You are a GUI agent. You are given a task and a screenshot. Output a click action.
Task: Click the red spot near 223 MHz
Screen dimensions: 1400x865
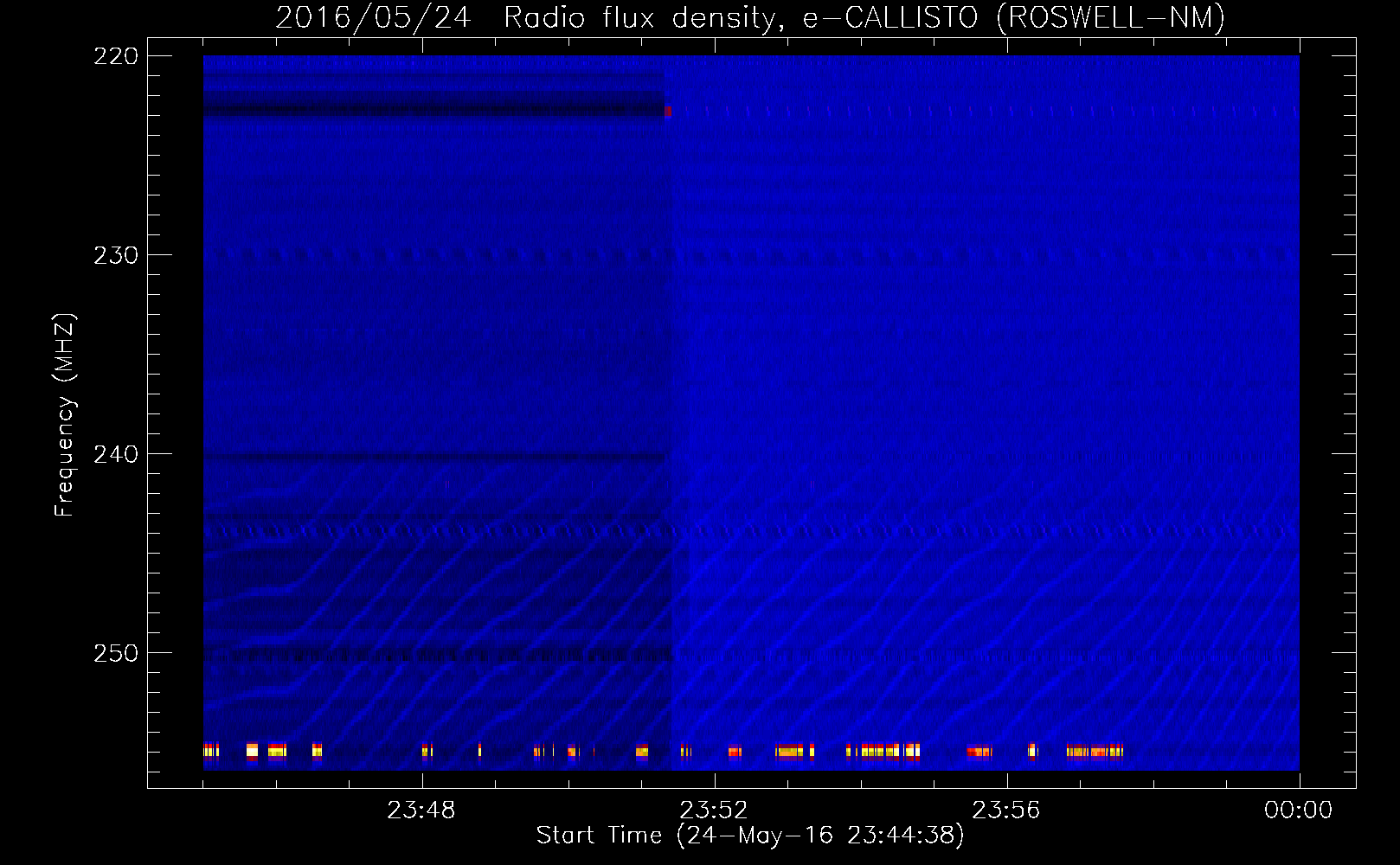tap(667, 112)
